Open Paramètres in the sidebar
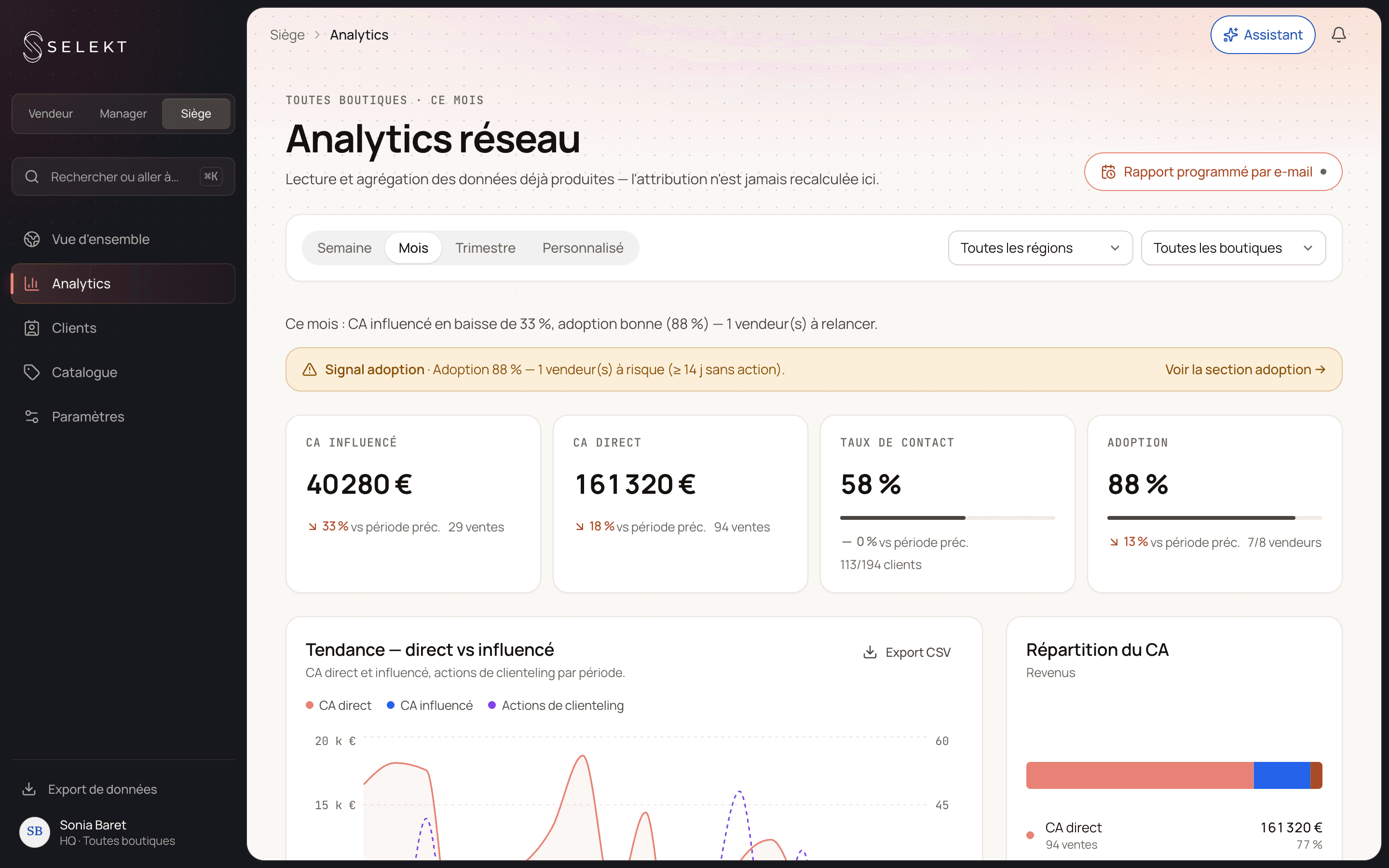1389x868 pixels. coord(123,417)
